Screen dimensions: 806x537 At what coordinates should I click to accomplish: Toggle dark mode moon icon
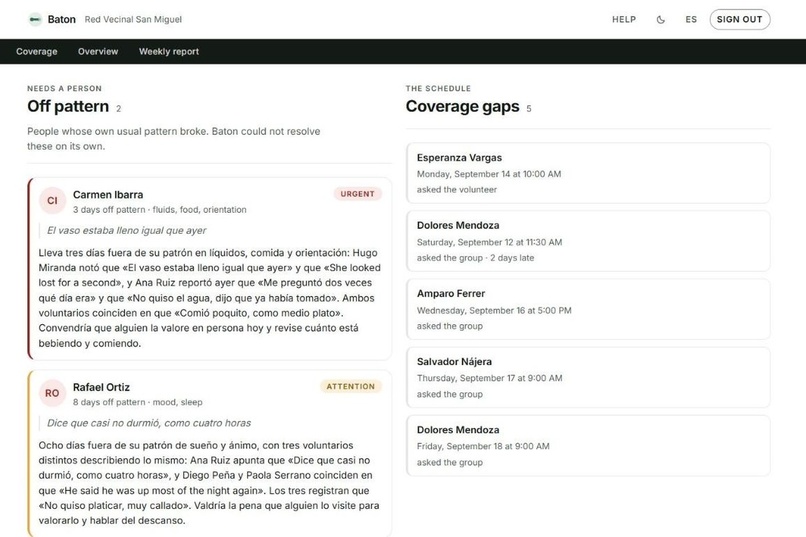(x=661, y=20)
